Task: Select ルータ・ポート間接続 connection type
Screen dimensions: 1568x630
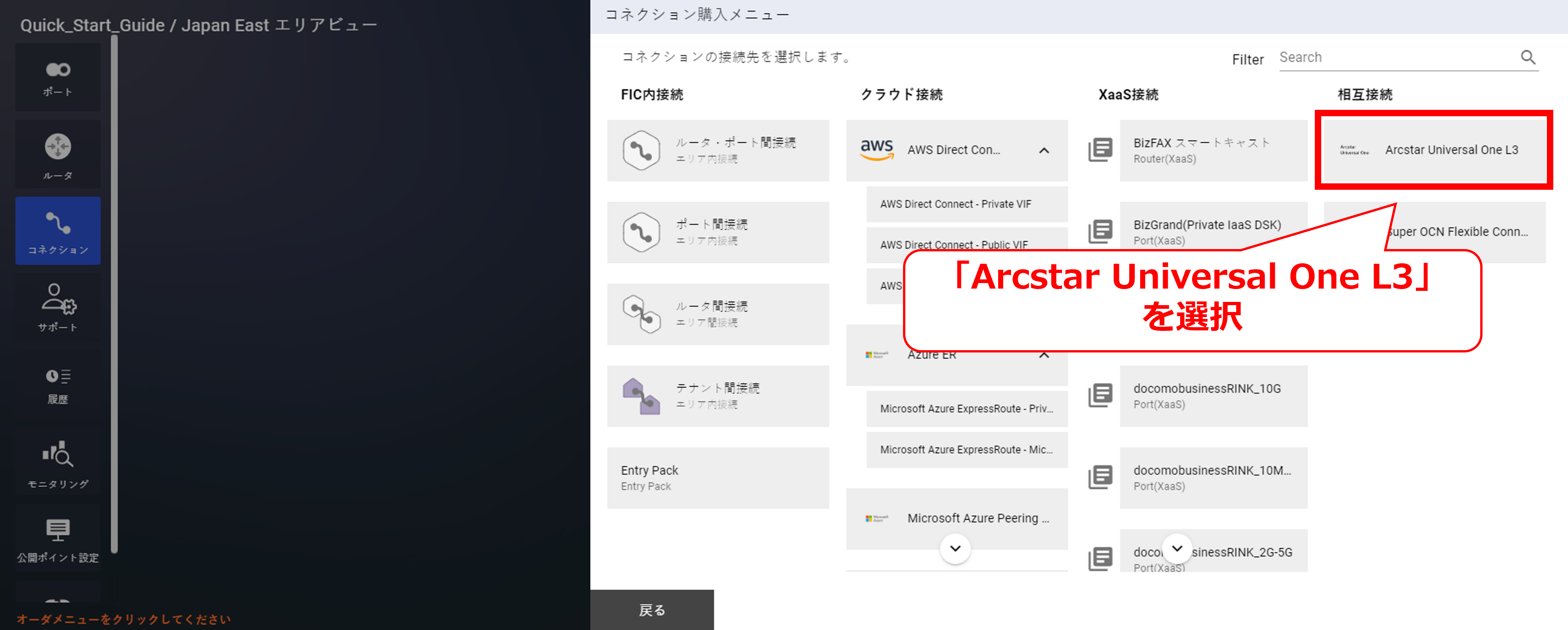Action: 718,150
